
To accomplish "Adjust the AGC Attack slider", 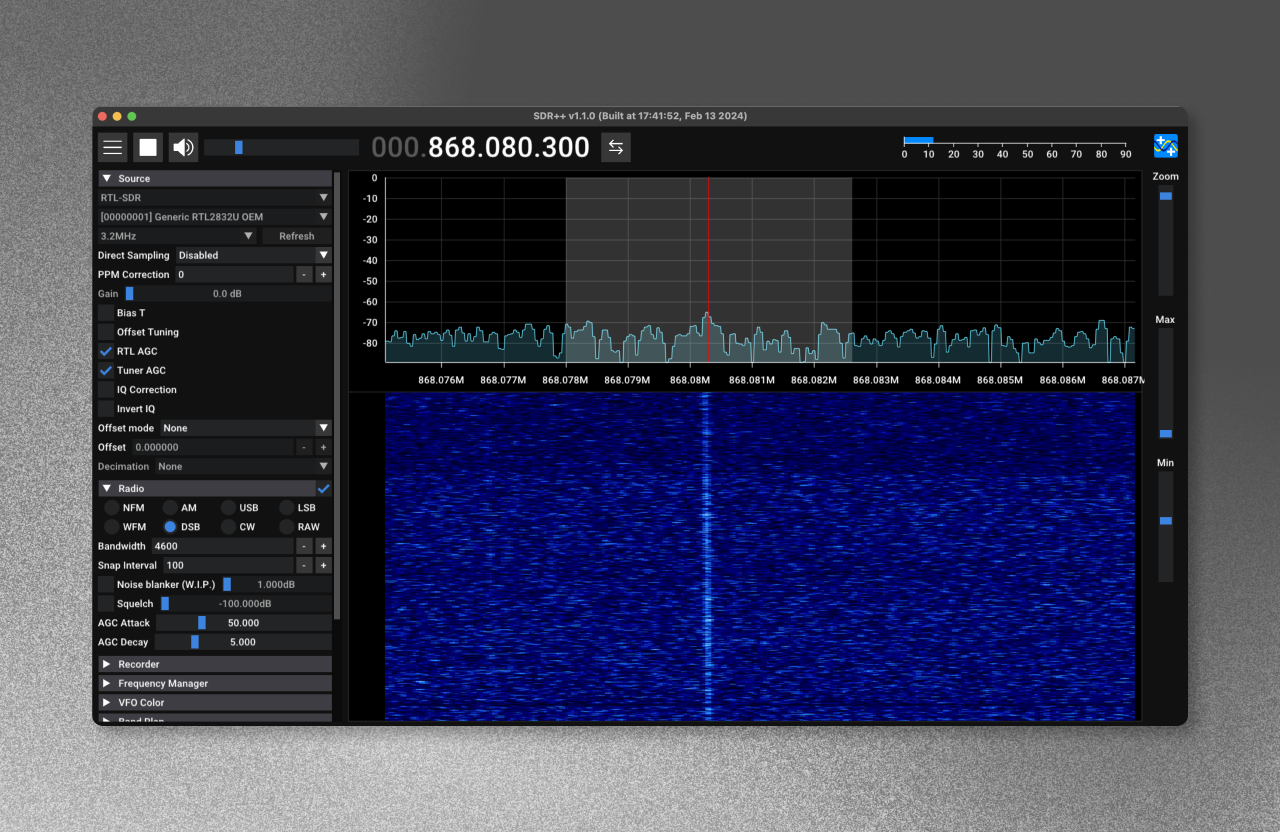I will point(244,623).
